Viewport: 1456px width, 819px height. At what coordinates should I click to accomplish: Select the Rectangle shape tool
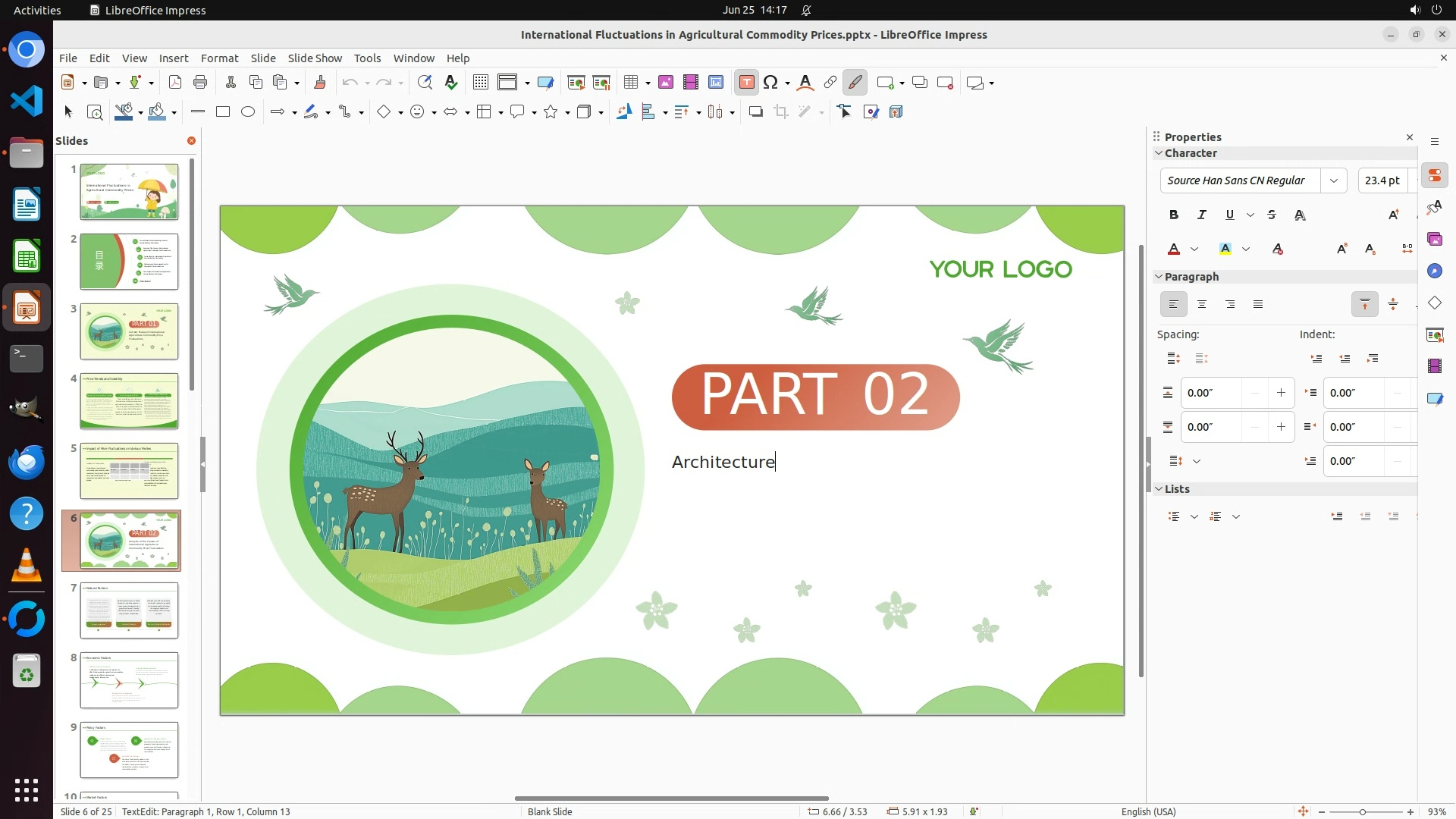click(223, 112)
